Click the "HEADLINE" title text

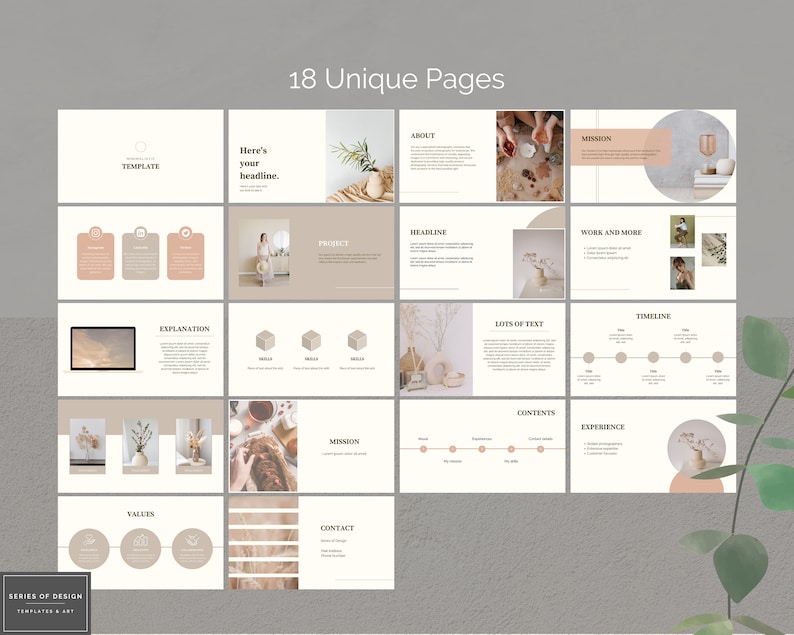tap(428, 232)
